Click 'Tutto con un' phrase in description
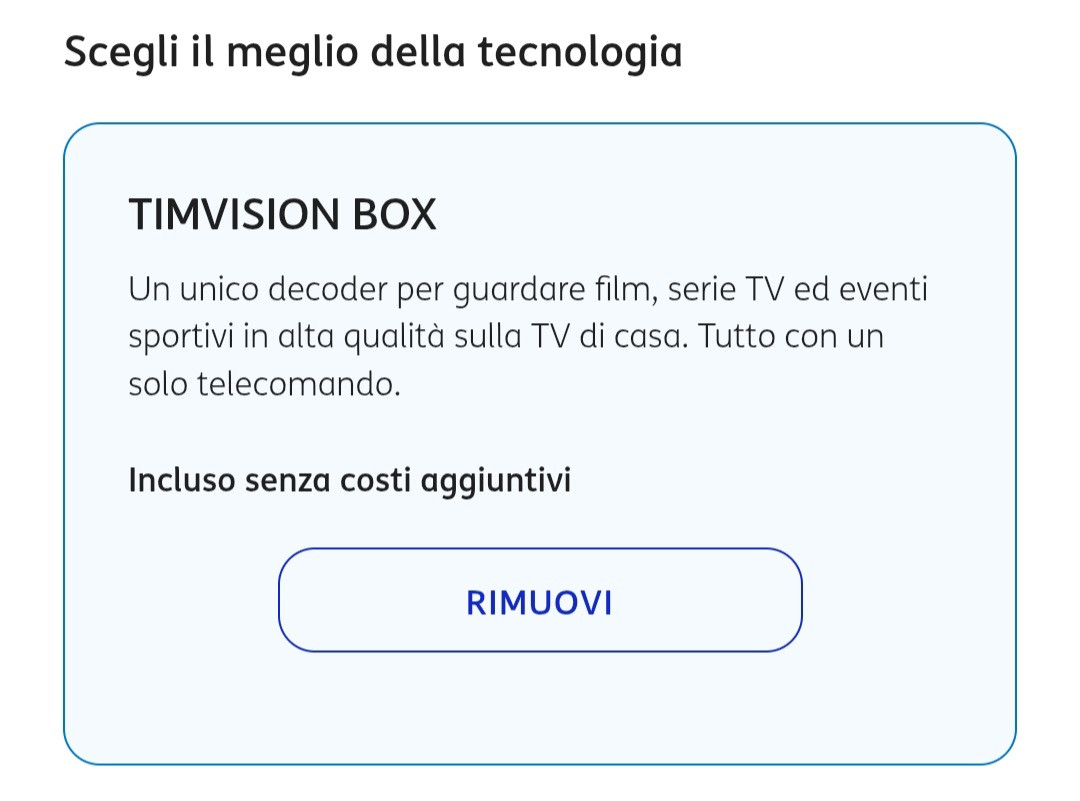Screen dimensions: 1080x801 tap(791, 337)
